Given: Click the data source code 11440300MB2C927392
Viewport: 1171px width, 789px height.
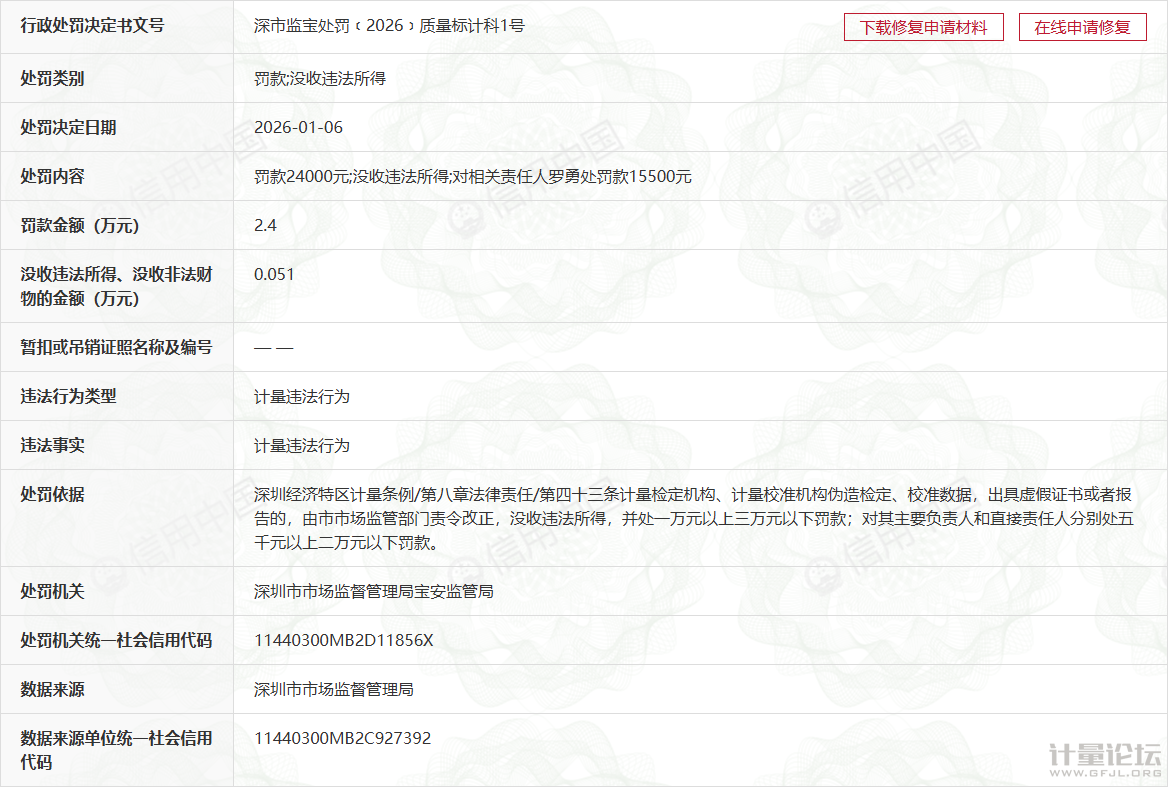Looking at the screenshot, I should pos(342,738).
